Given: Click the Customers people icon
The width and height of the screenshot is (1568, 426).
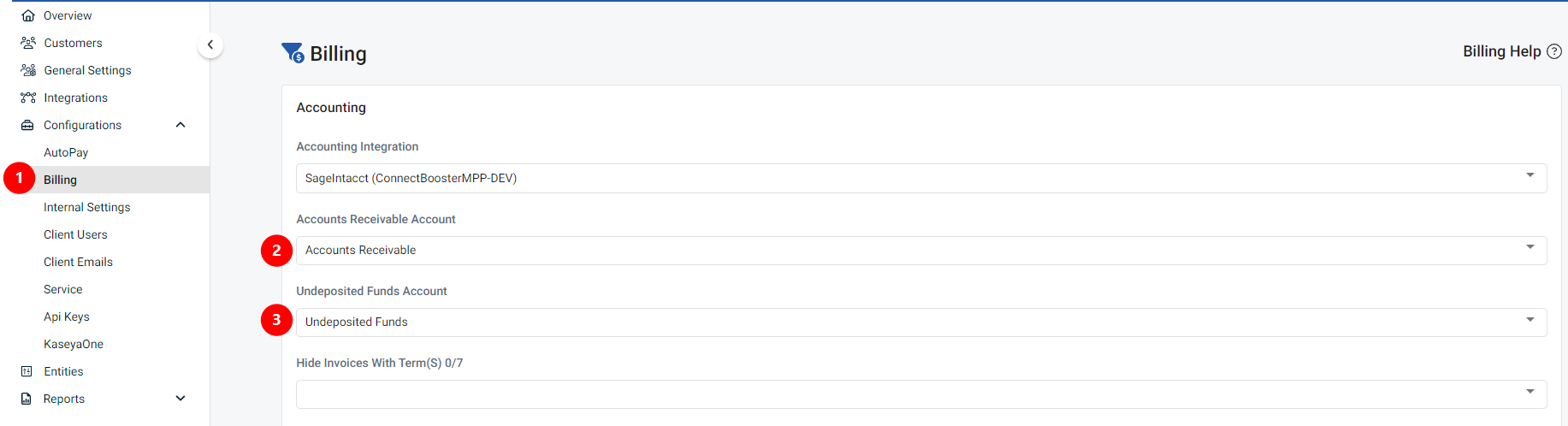Looking at the screenshot, I should (x=28, y=43).
